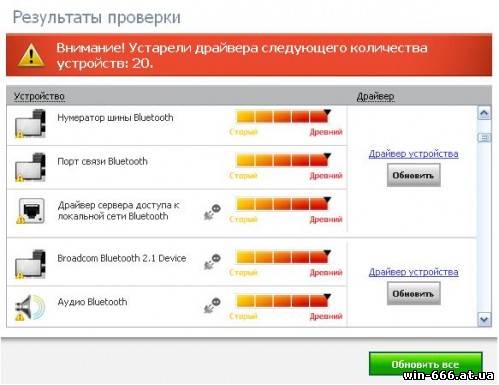Screen dimensions: 499x385
Task: Click the yellow warning triangle in the red banner
Action: click(x=31, y=55)
